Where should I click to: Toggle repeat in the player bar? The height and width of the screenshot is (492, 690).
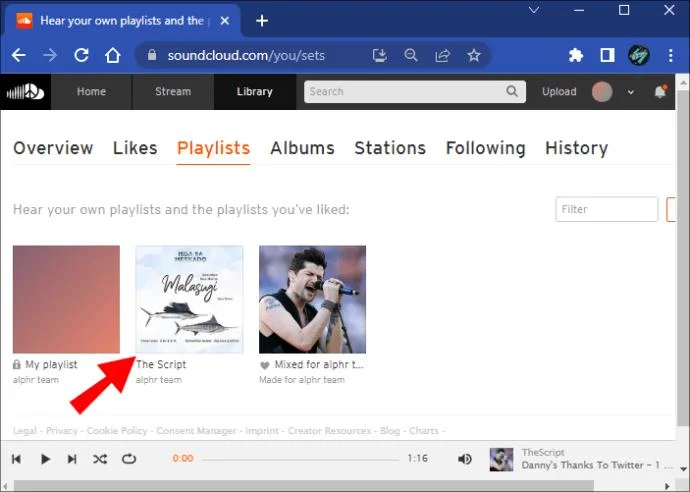point(129,459)
